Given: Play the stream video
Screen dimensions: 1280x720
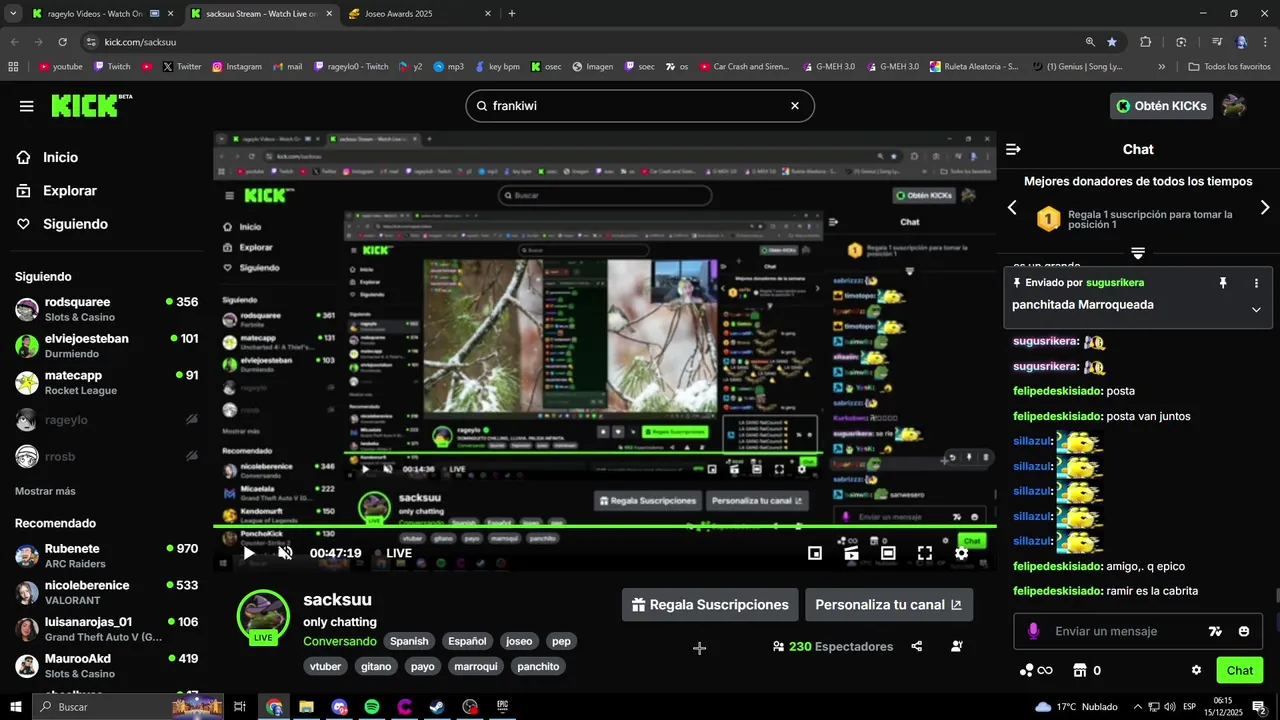Looking at the screenshot, I should (x=249, y=553).
